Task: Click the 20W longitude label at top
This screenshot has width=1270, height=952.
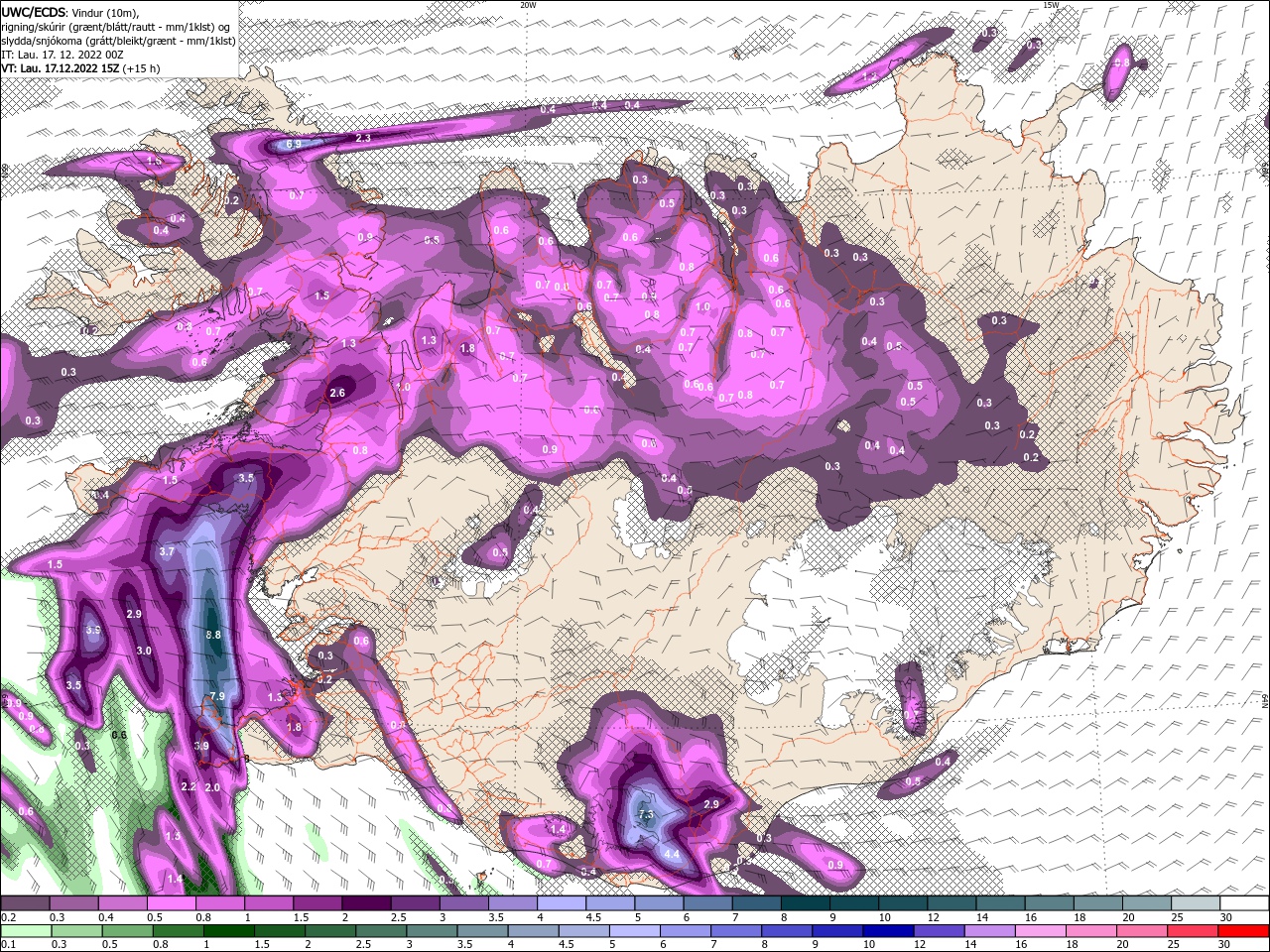Action: point(529,5)
